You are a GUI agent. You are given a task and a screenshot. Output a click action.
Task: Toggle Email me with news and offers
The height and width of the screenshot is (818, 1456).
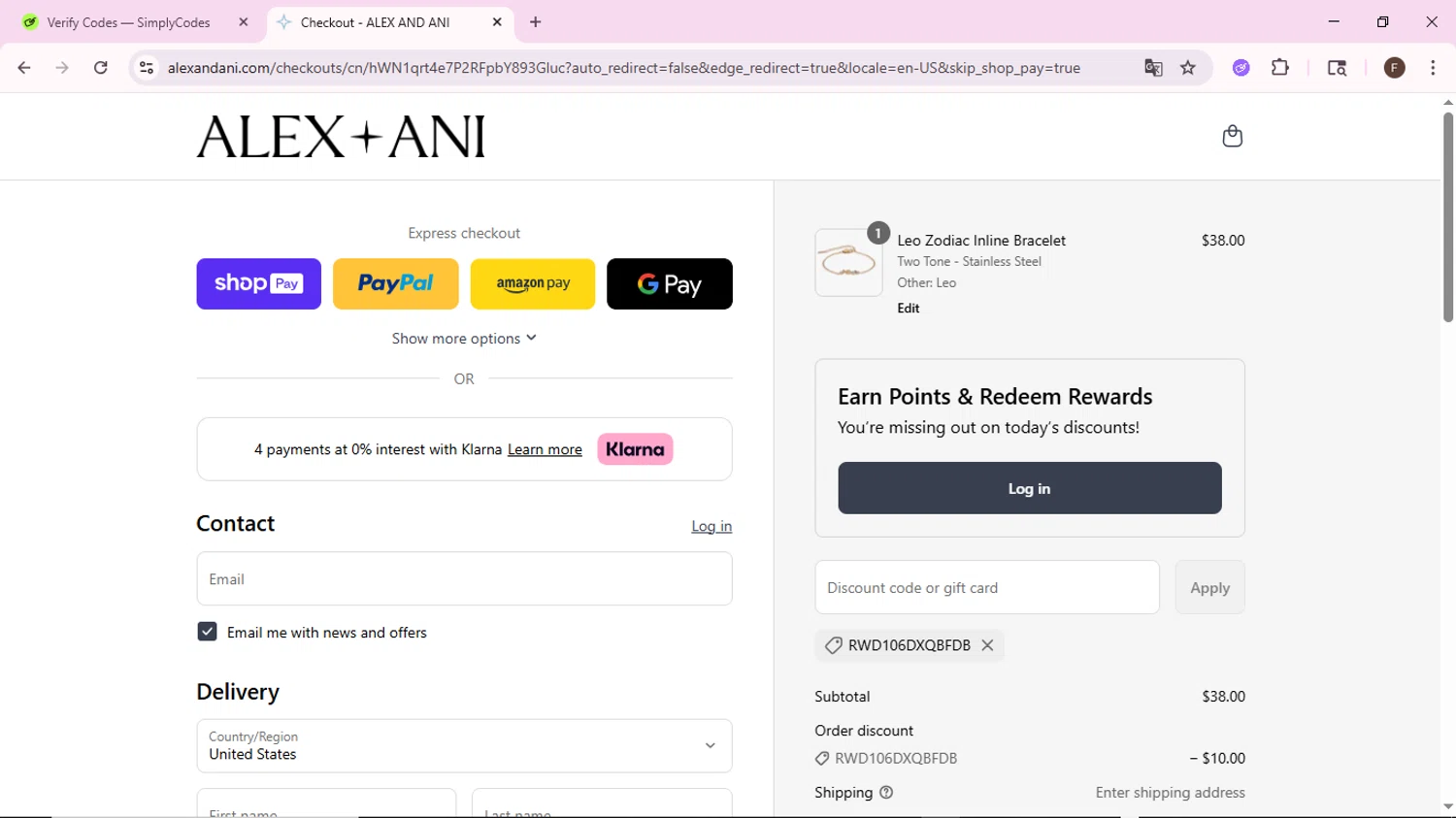pyautogui.click(x=207, y=632)
